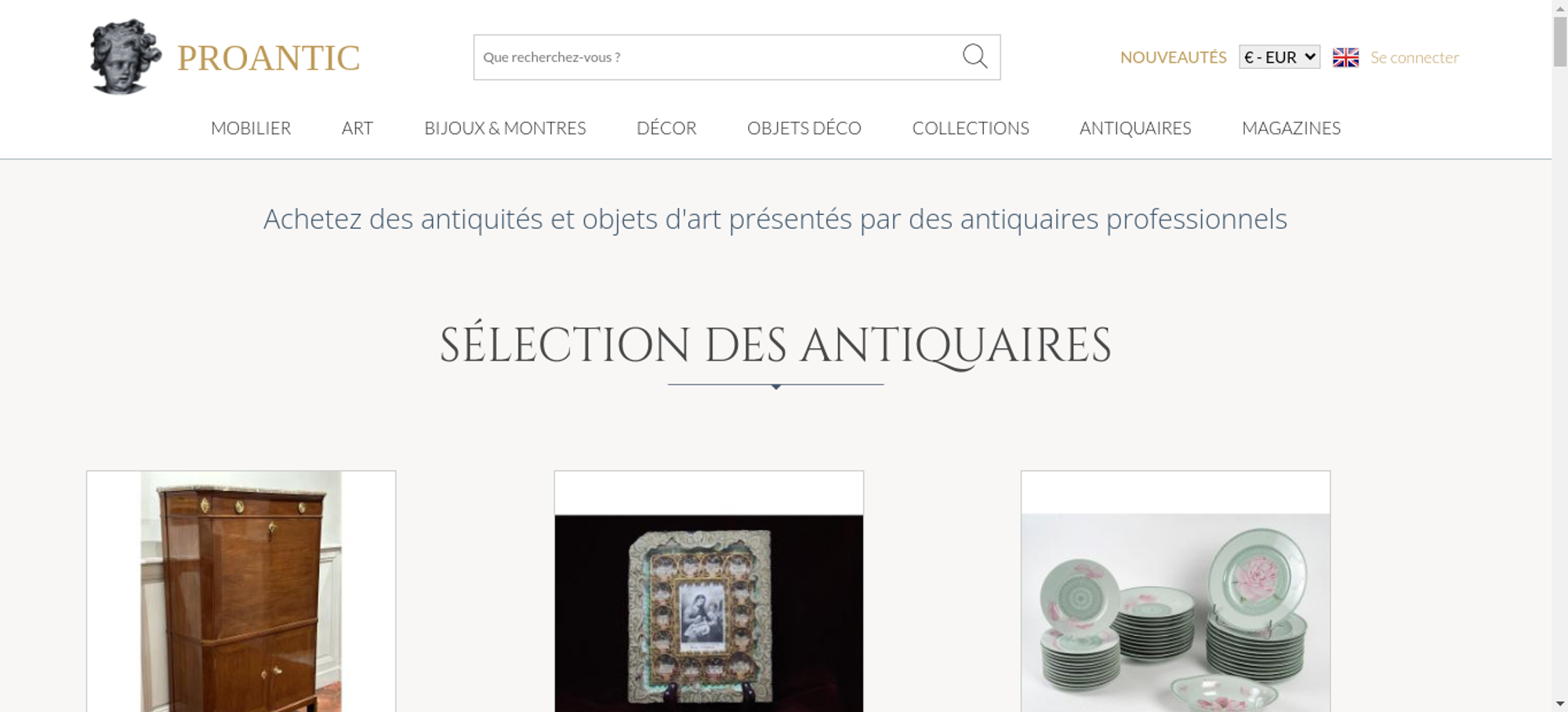Switch language via the UK flag icon
The height and width of the screenshot is (712, 1568).
click(1345, 57)
